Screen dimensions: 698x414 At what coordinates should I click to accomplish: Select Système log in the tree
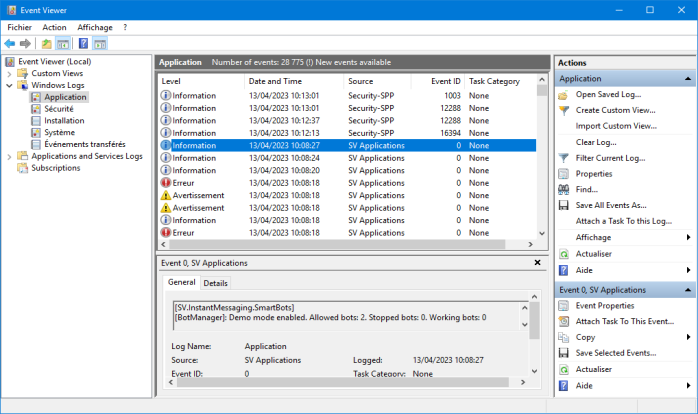(59, 132)
